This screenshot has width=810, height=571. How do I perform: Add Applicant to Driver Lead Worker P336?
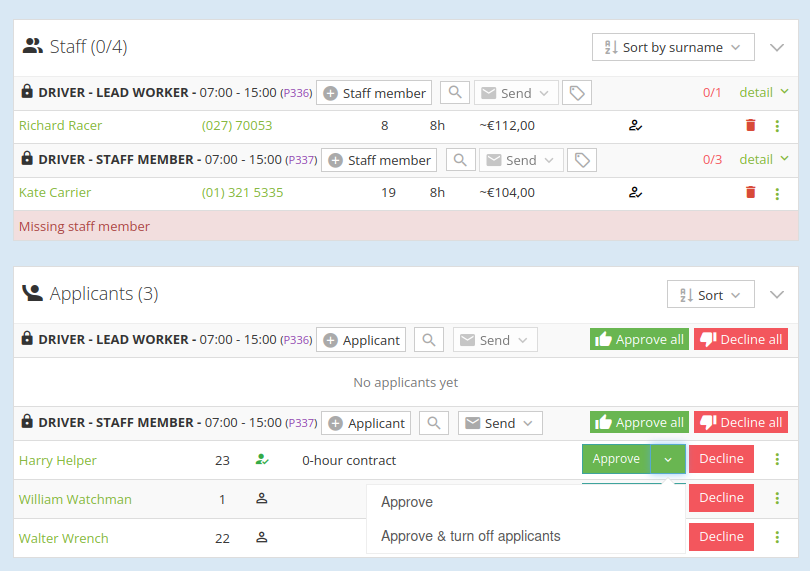pyautogui.click(x=361, y=340)
